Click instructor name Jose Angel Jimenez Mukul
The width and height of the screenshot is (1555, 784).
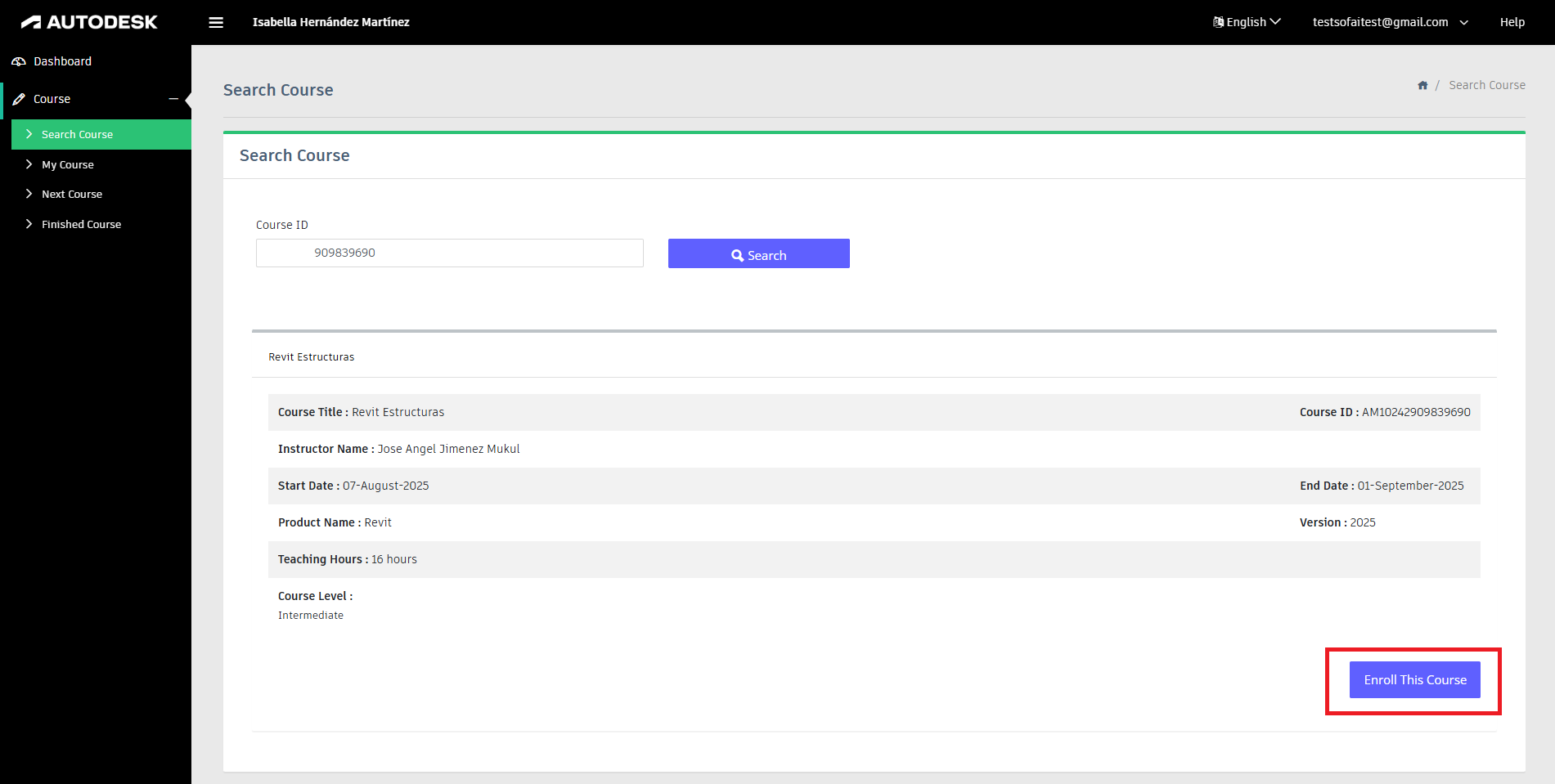pyautogui.click(x=448, y=449)
